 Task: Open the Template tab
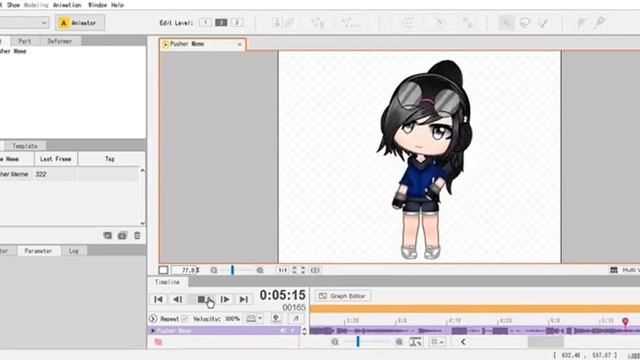(x=25, y=146)
